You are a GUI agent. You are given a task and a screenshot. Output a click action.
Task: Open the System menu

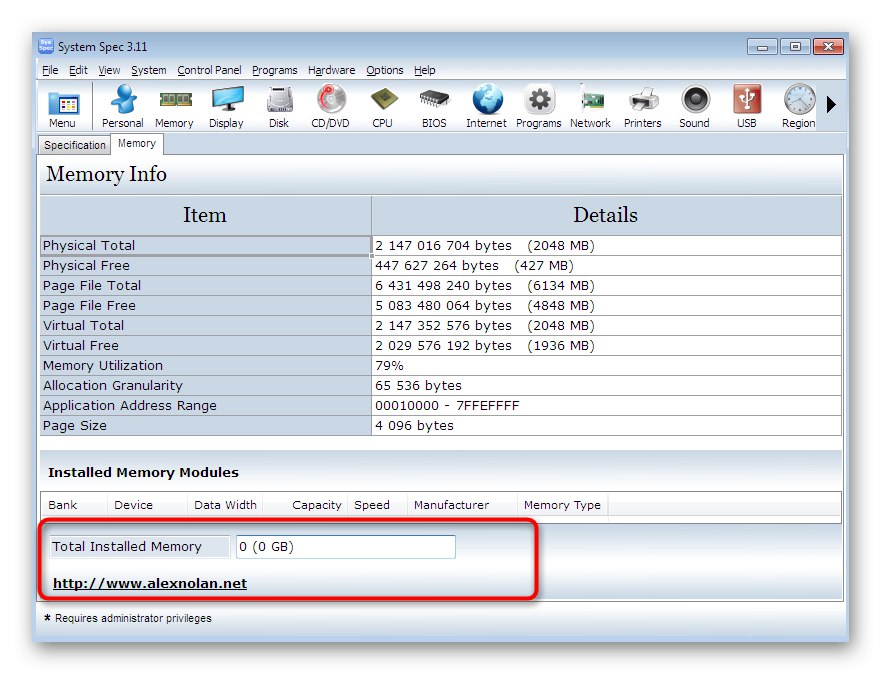click(x=149, y=70)
